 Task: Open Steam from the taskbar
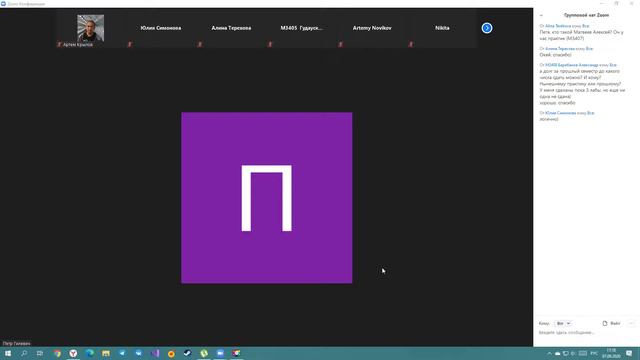[187, 353]
